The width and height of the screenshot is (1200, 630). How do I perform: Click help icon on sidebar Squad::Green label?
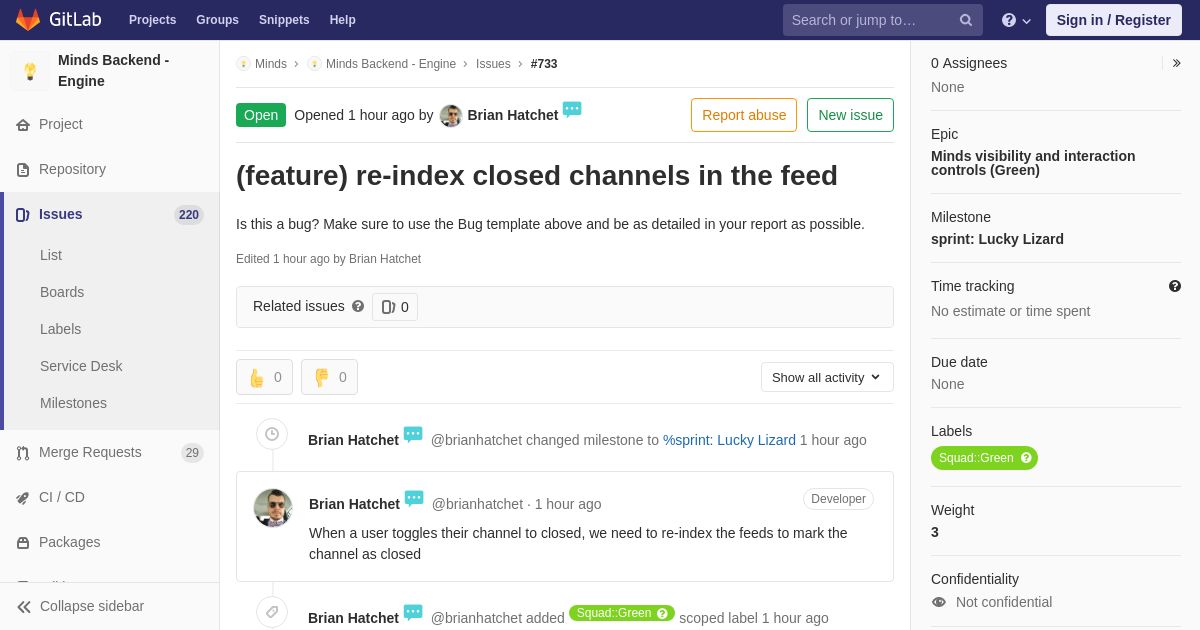point(1026,458)
